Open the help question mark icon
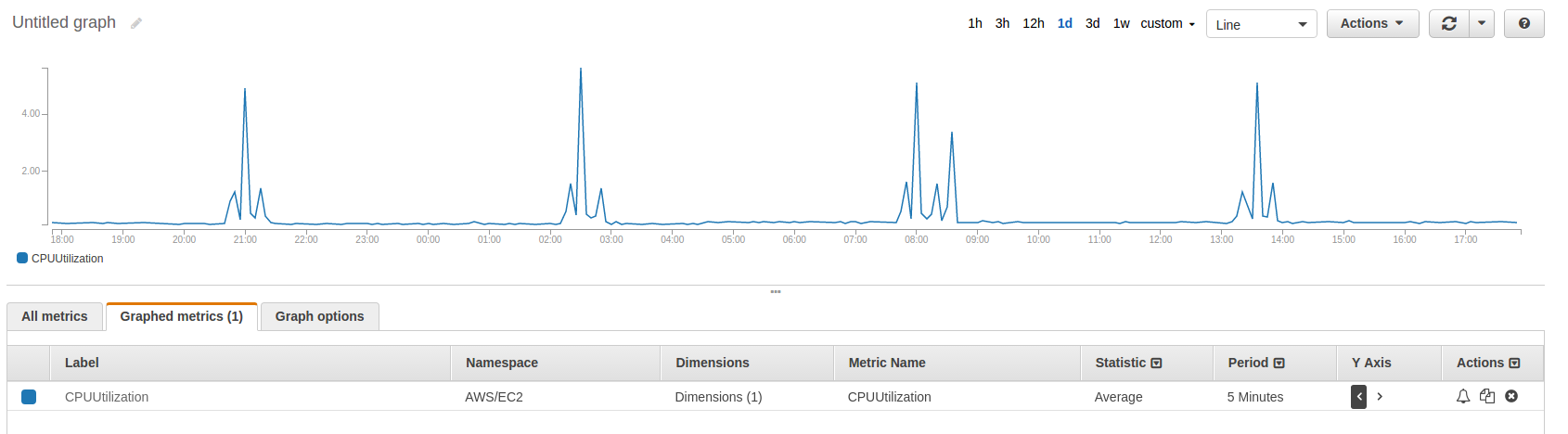 (1524, 24)
